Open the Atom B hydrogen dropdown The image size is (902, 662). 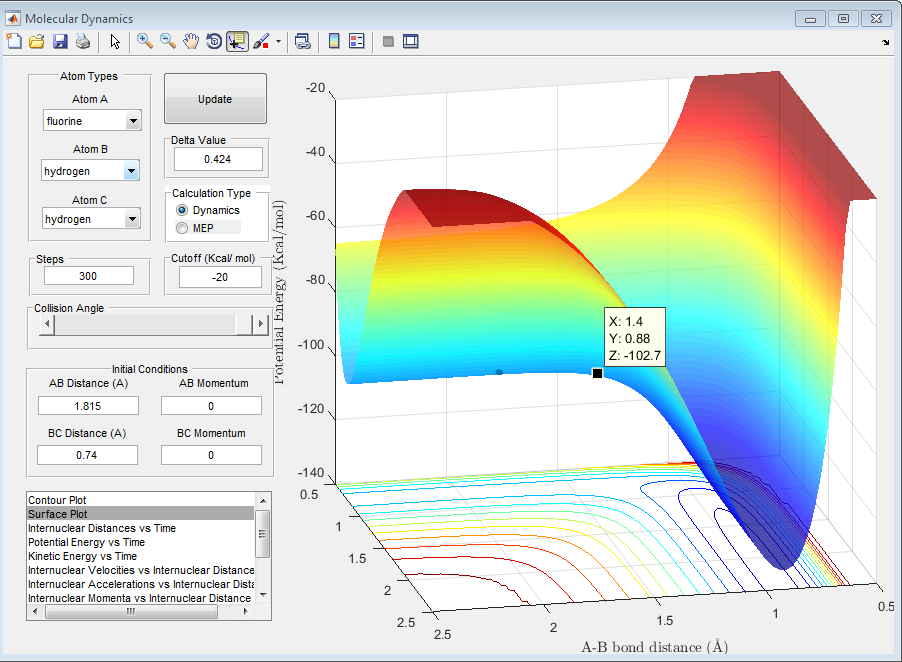[x=131, y=172]
